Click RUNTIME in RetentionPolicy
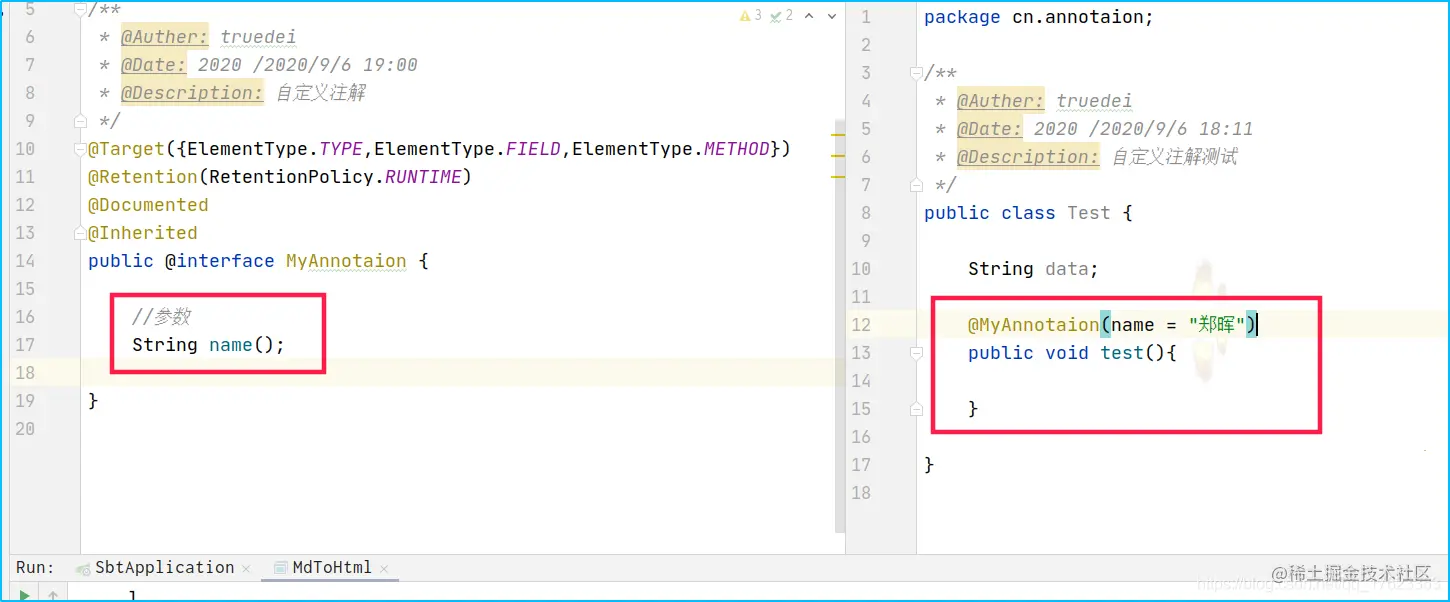1450x602 pixels. 423,177
